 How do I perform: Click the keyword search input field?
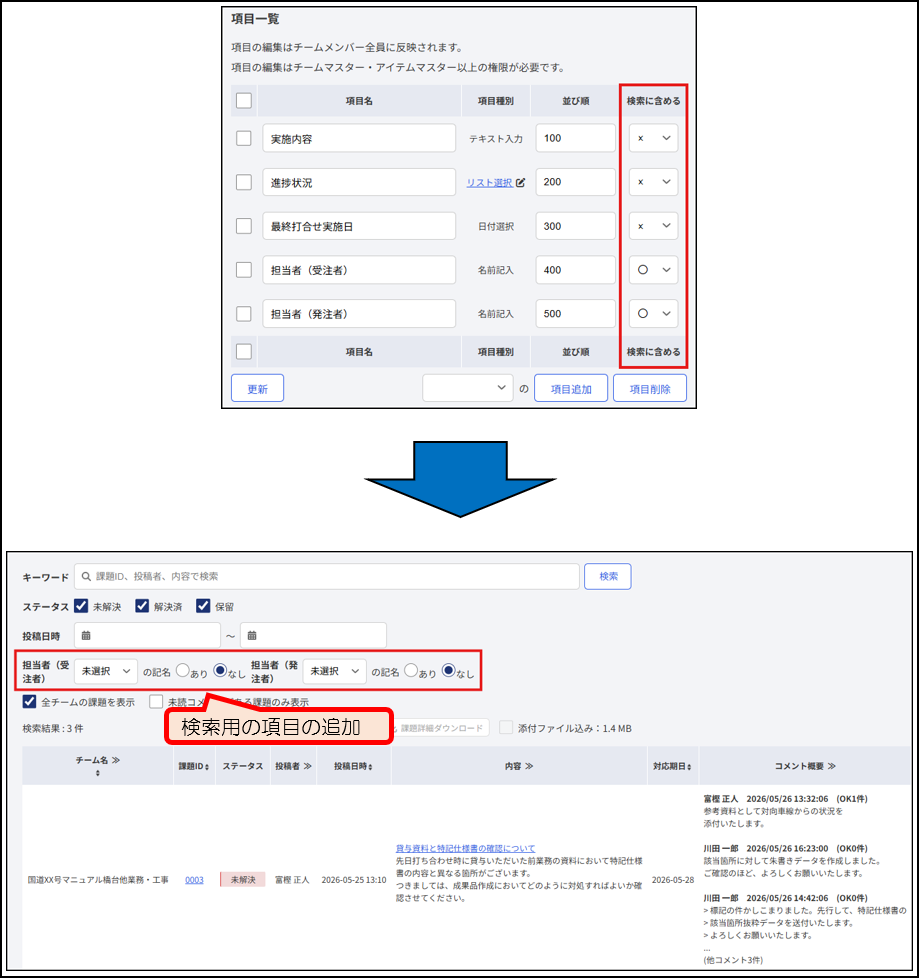coord(327,576)
